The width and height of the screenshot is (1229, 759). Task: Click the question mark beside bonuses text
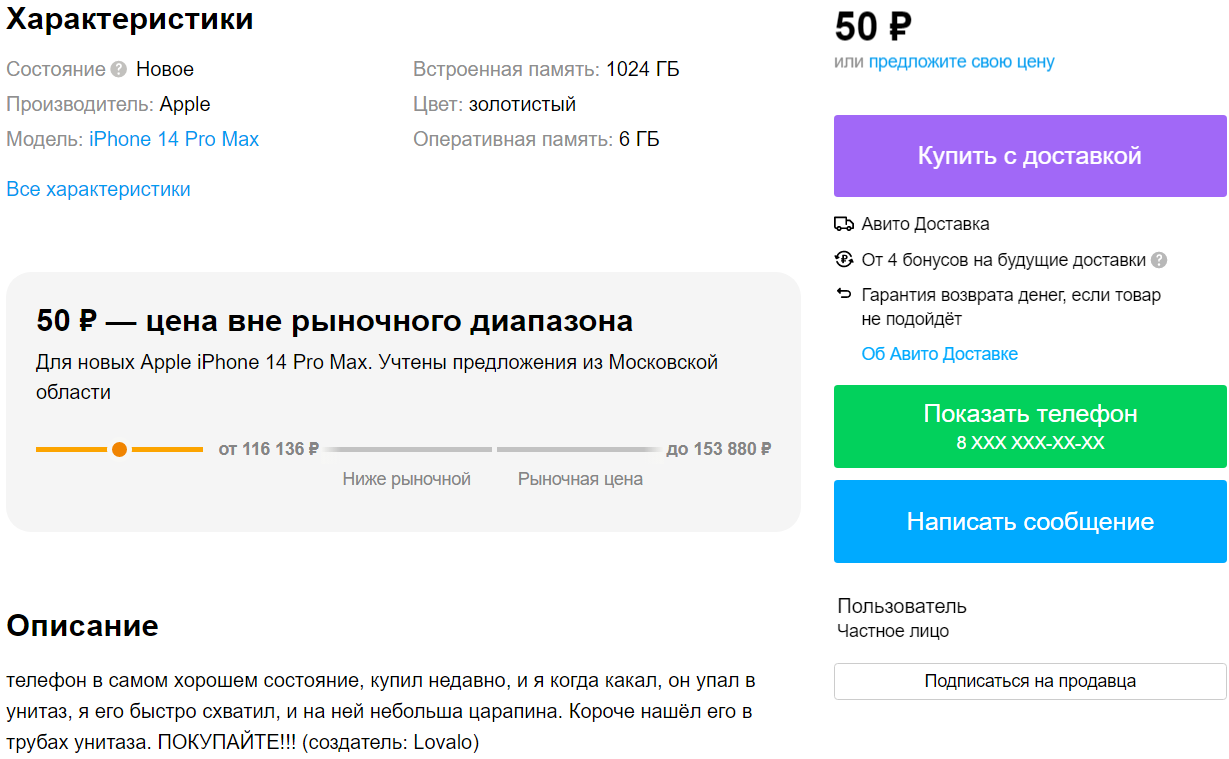(x=1159, y=260)
